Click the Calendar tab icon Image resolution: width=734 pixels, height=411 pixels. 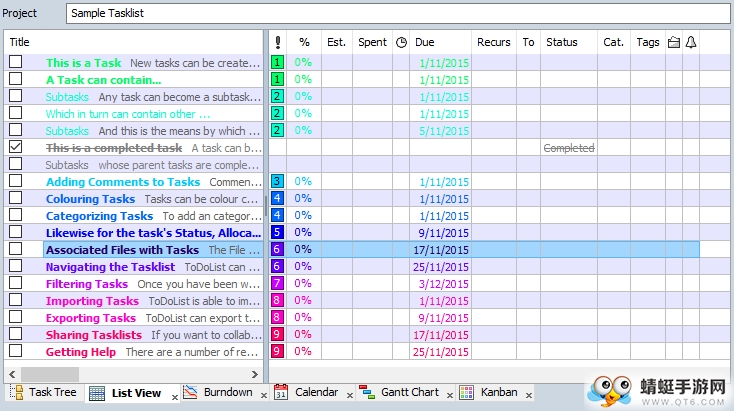(281, 392)
